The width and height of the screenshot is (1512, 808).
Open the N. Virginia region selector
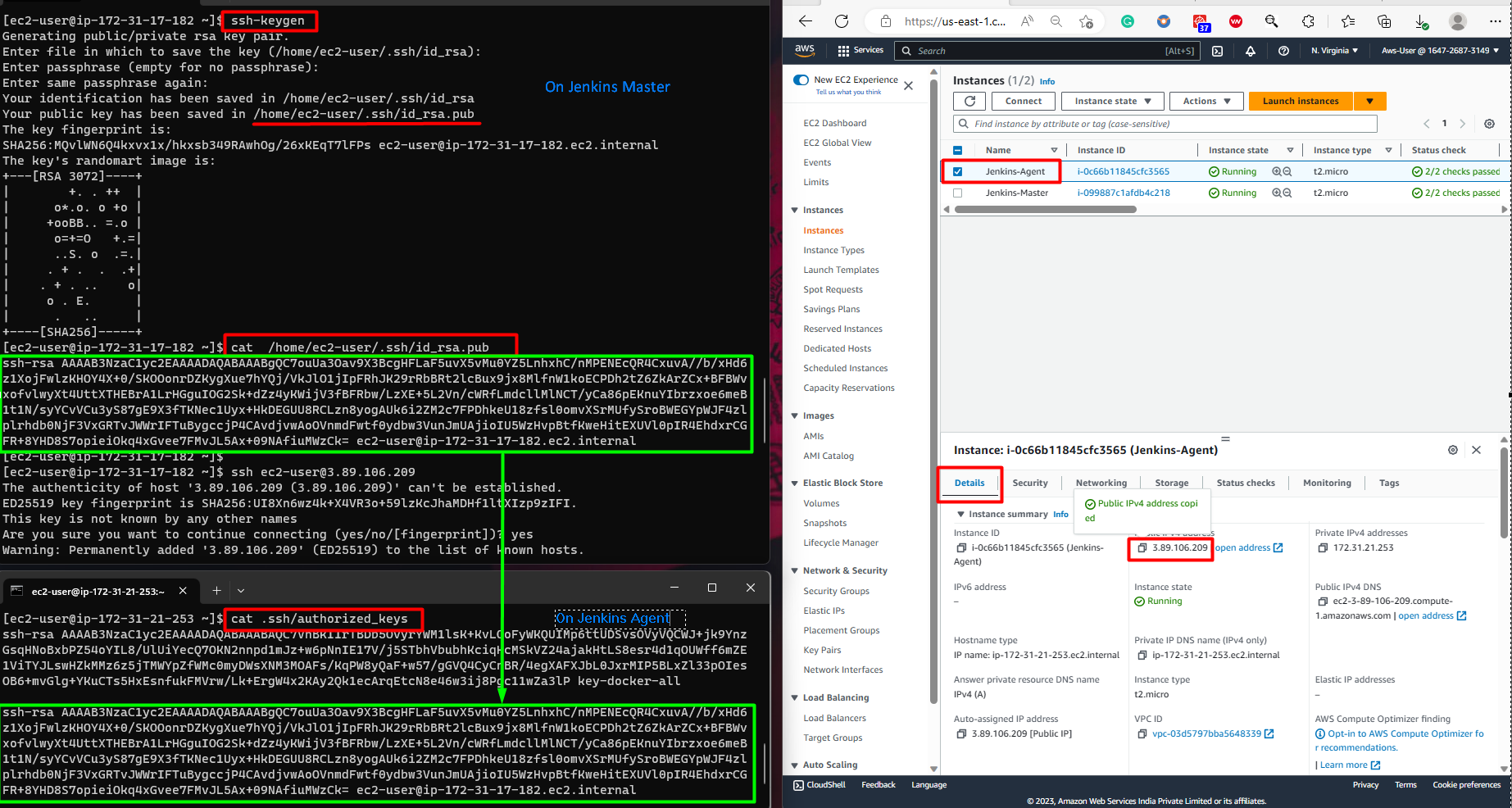1334,51
